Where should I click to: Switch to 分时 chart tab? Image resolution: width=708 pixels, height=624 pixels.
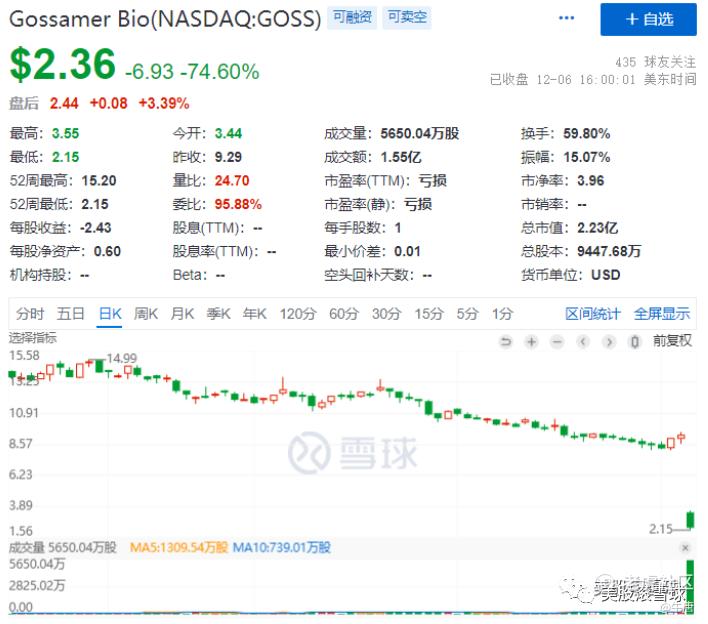pos(30,313)
